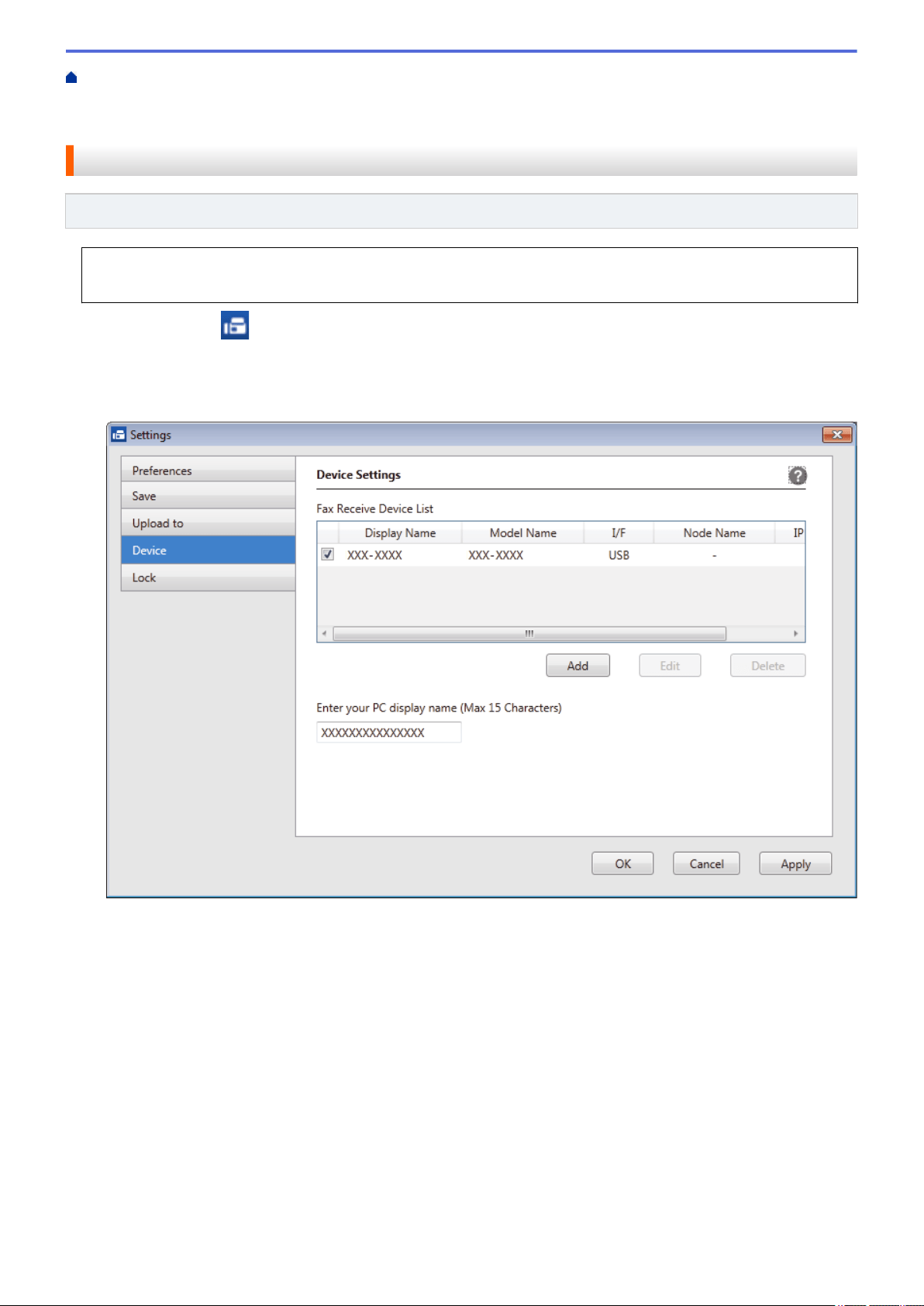This screenshot has height=1306, width=924.
Task: Open the Lock tab
Action: click(x=209, y=577)
